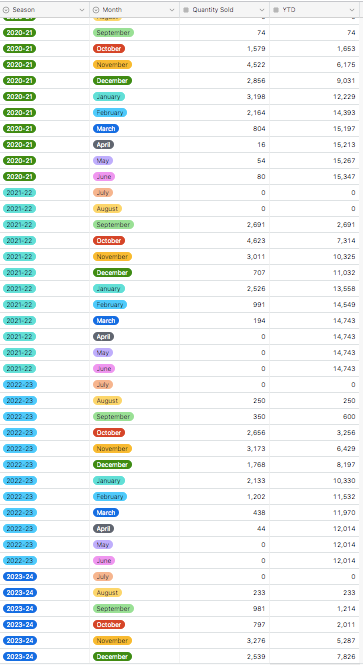This screenshot has height=665, width=363.
Task: Select the pink June pill in season 2021-22
Action: point(104,369)
